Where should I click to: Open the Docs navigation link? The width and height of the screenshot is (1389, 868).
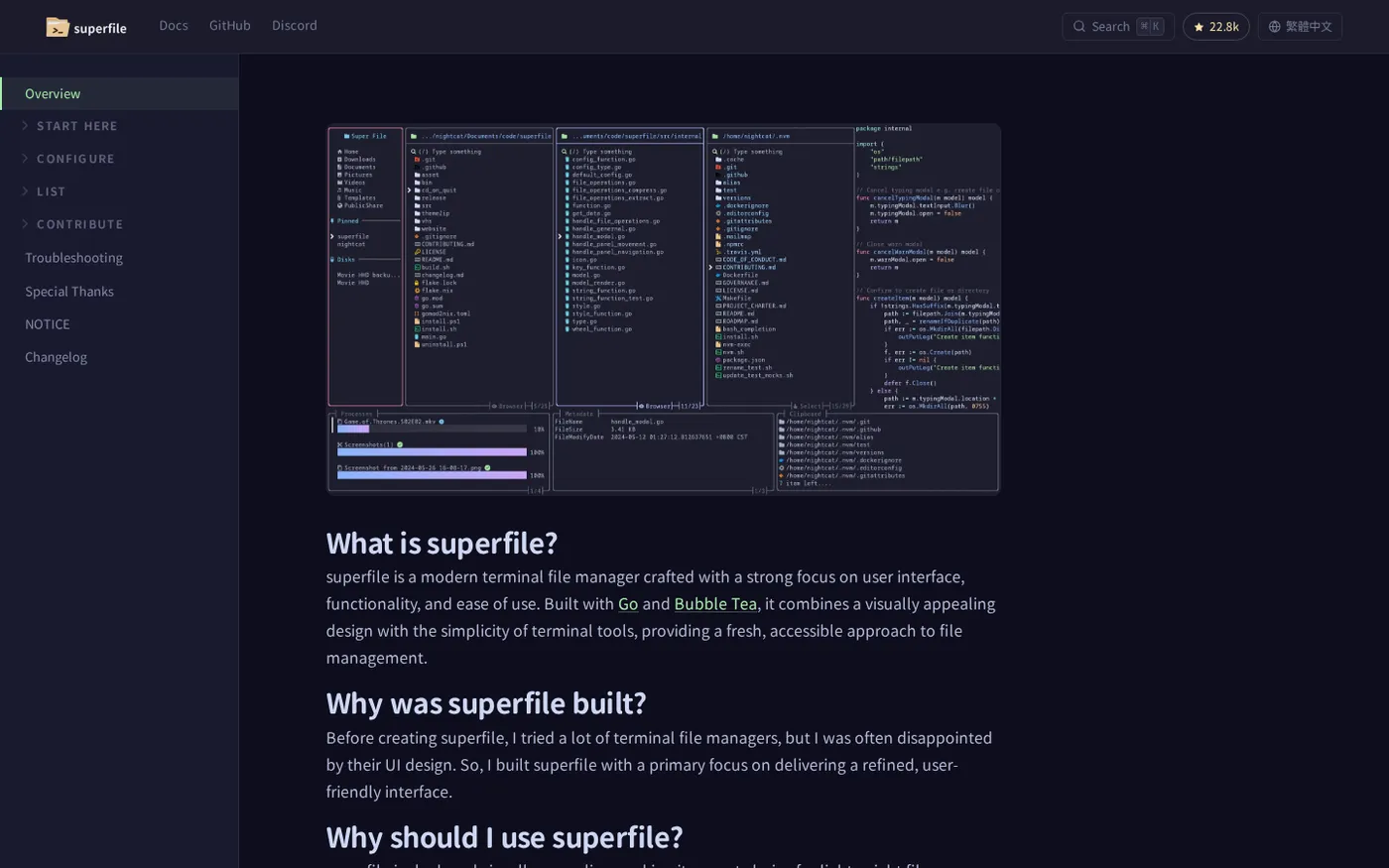174,25
